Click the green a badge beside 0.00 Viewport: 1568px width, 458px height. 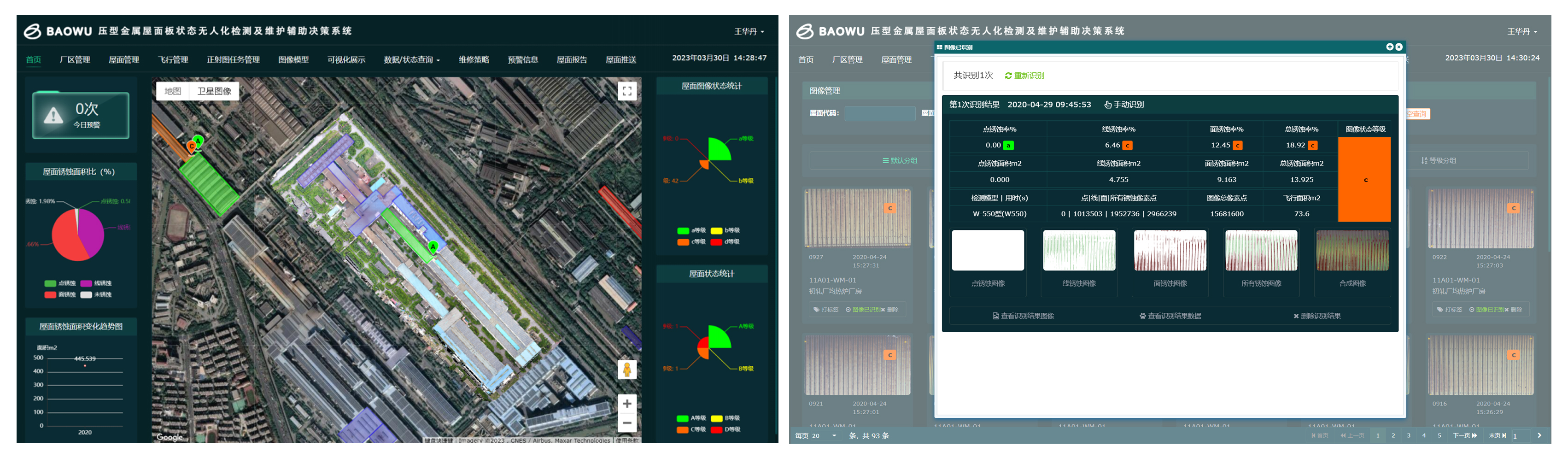pyautogui.click(x=1009, y=146)
